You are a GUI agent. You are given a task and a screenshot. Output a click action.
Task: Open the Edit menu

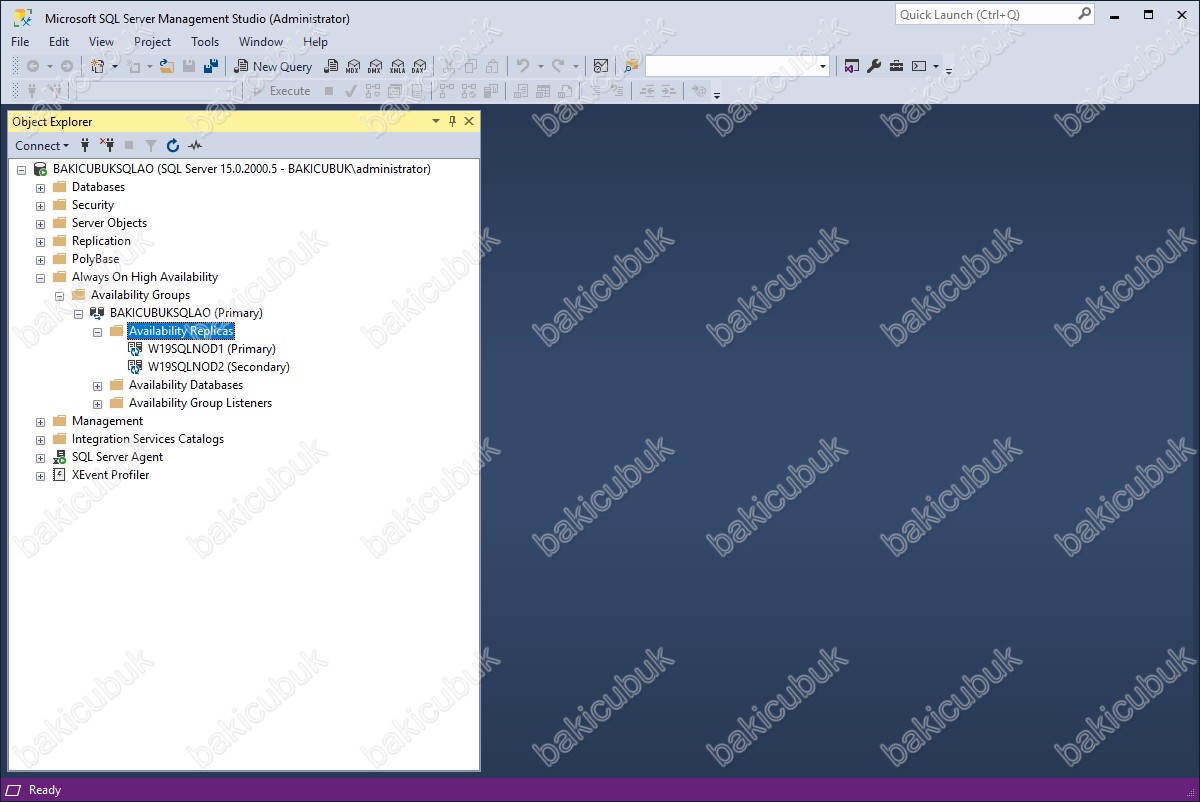(x=59, y=42)
